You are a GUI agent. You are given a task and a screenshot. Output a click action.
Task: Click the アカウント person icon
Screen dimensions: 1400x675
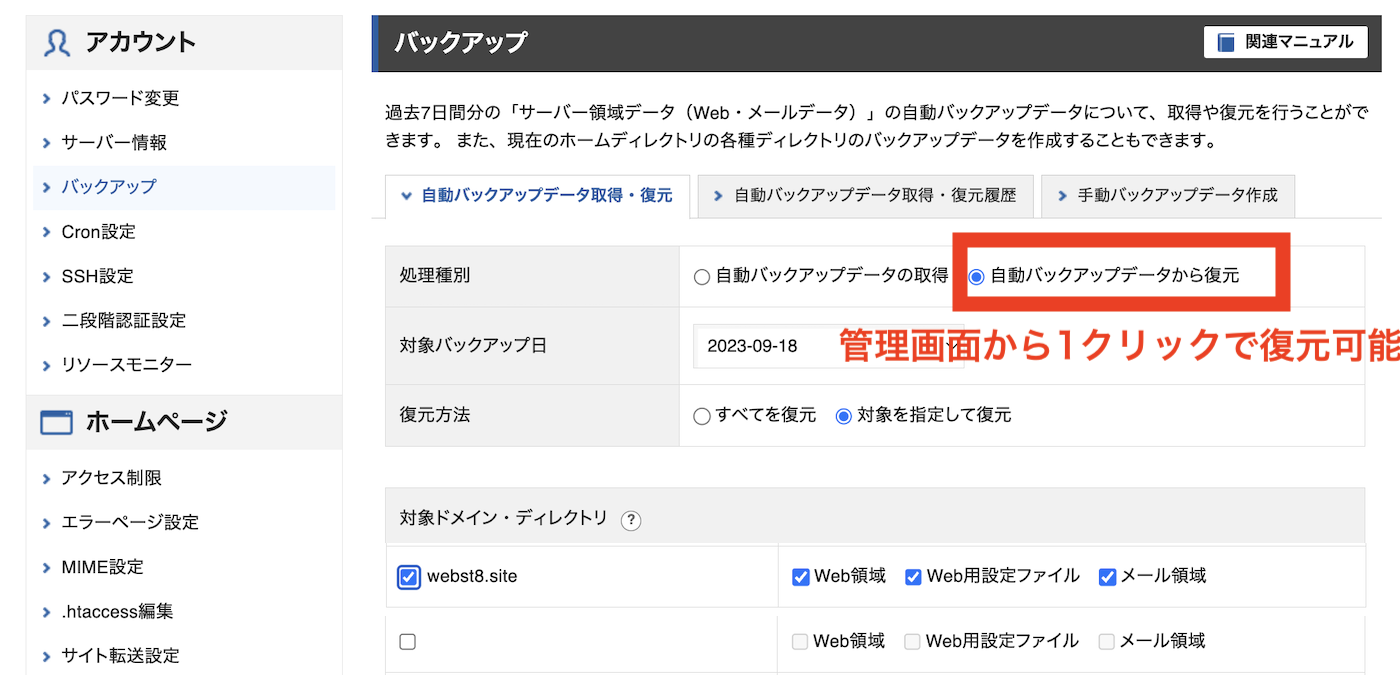[x=55, y=42]
